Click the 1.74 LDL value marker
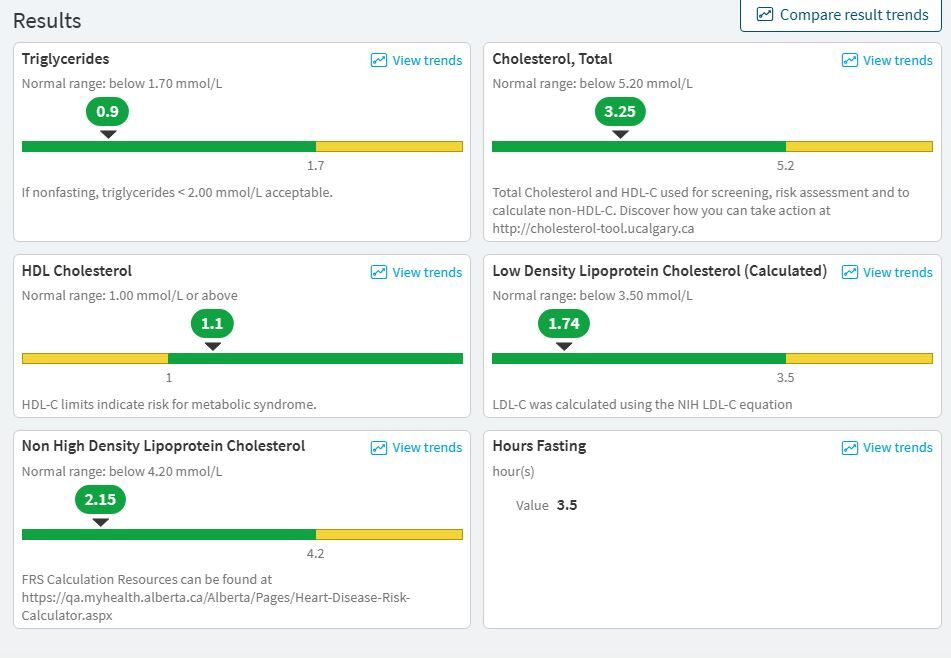The image size is (951, 658). pos(563,324)
